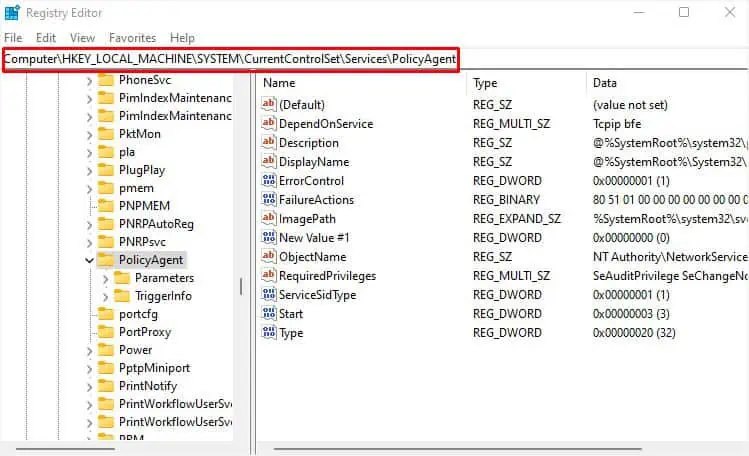Click the binary icon beside FailureActions value
This screenshot has height=456, width=749.
tap(268, 199)
